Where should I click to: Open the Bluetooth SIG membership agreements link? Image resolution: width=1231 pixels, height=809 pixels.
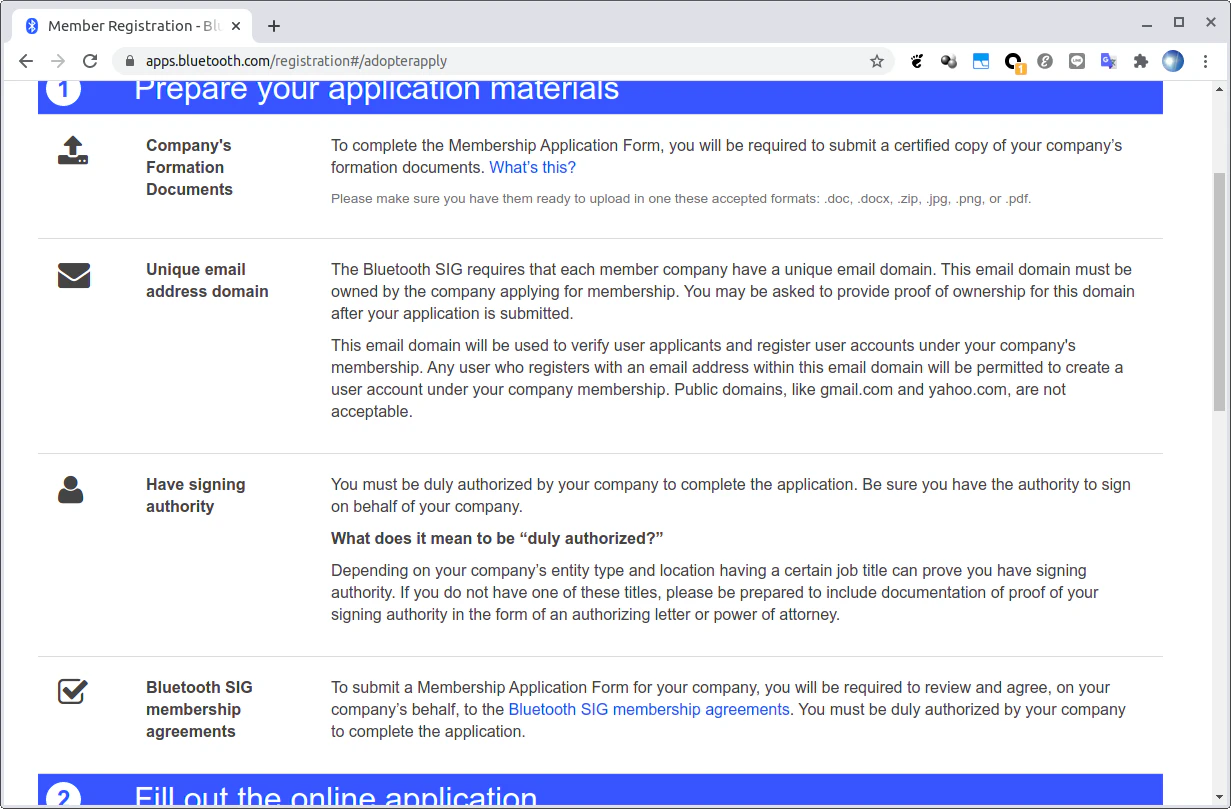pyautogui.click(x=649, y=709)
